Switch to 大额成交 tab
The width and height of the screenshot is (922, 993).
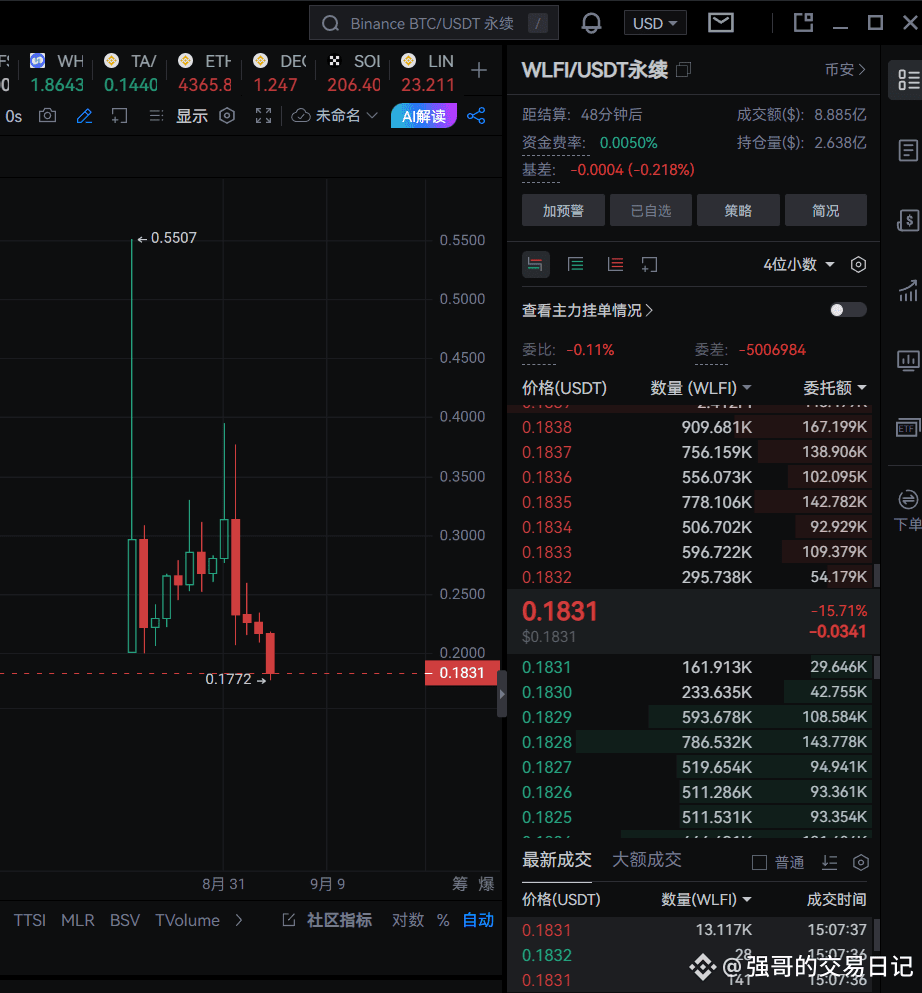click(x=647, y=859)
